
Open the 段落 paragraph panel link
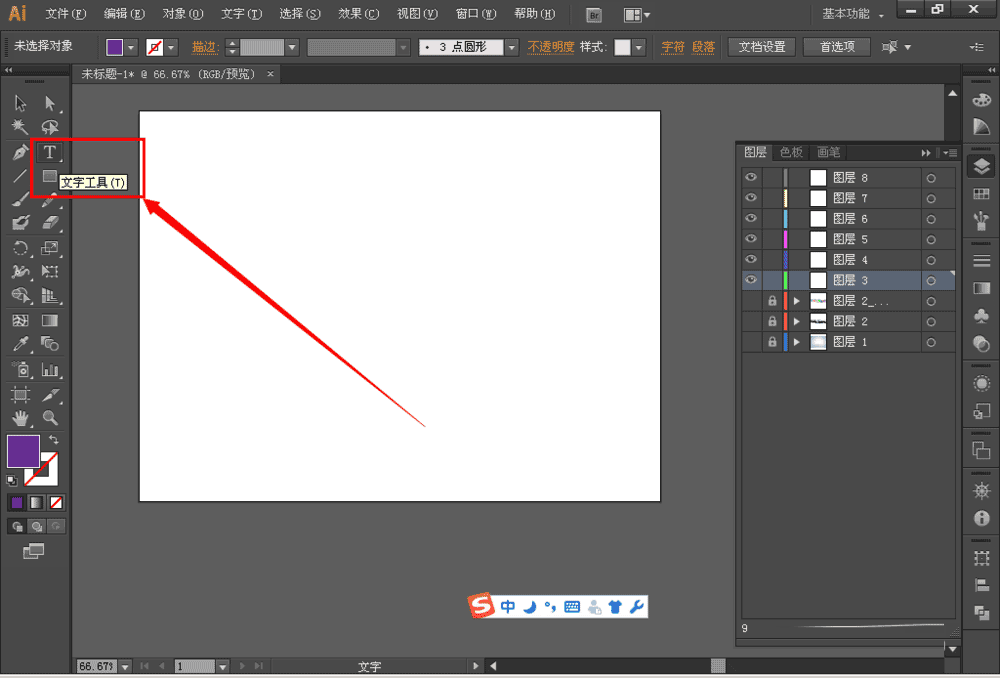703,47
